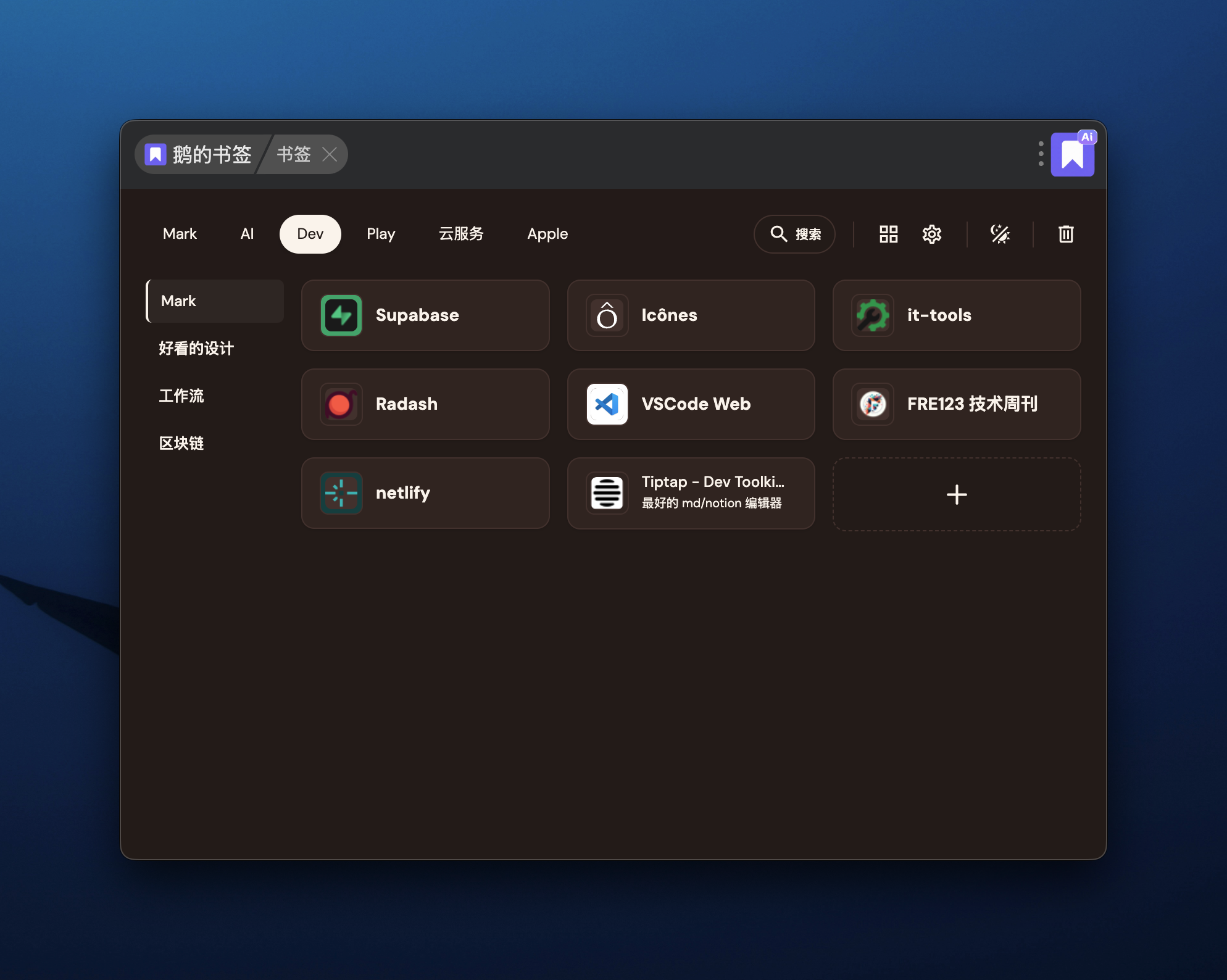Click the magic wand theme icon
The height and width of the screenshot is (980, 1227).
pos(1000,234)
